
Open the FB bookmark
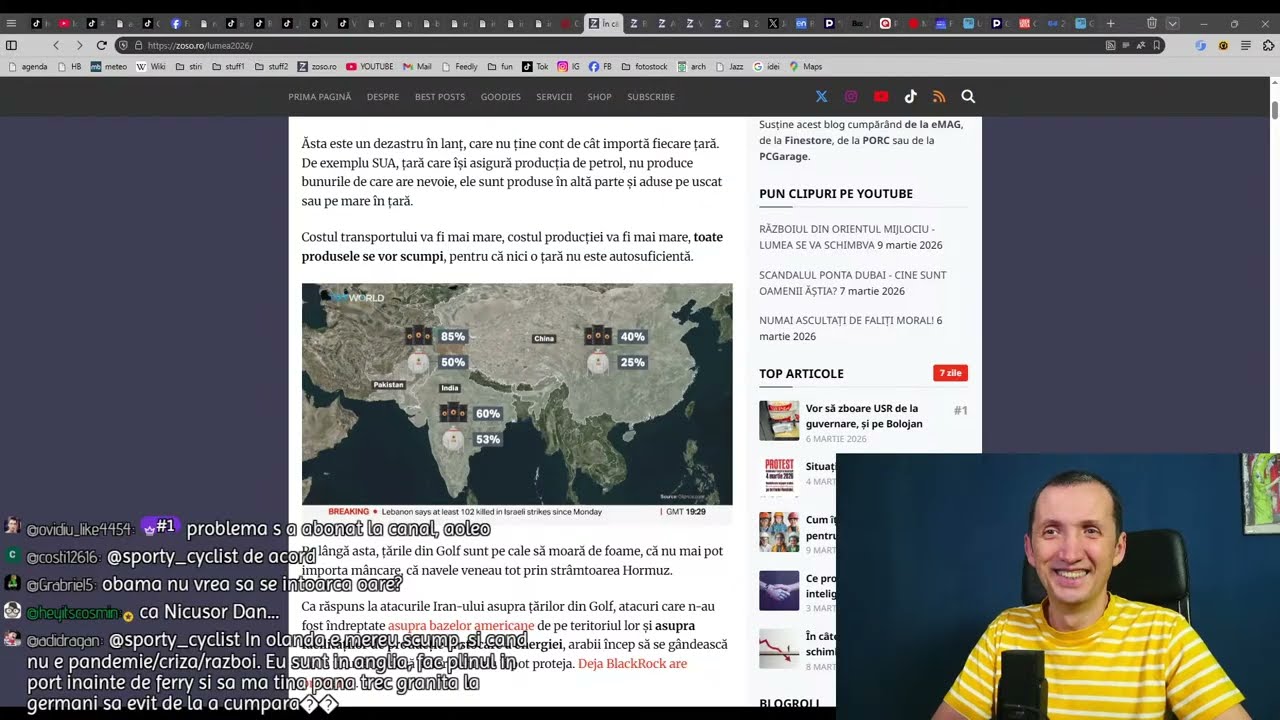coord(600,67)
